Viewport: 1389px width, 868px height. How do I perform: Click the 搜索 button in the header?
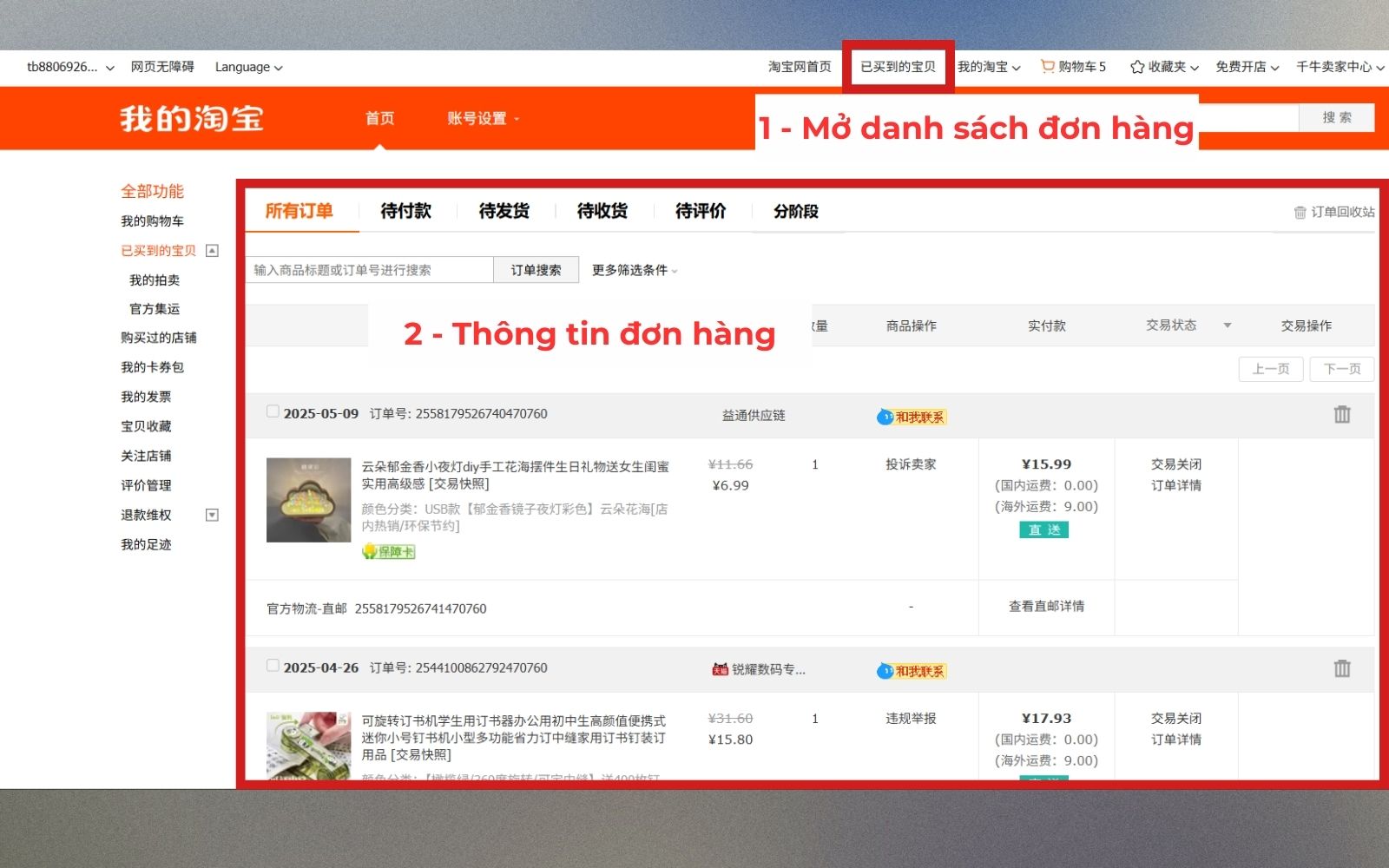1337,117
